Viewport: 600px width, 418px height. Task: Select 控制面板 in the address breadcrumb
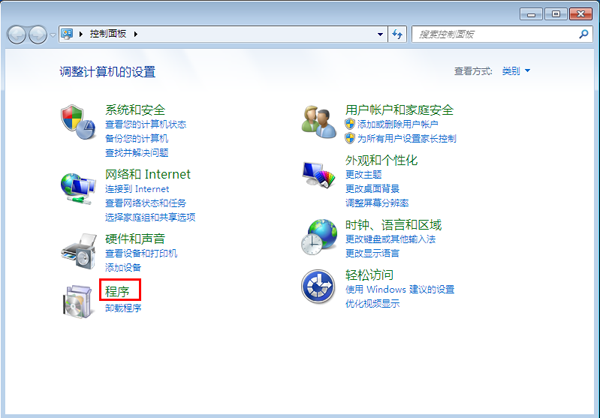110,35
